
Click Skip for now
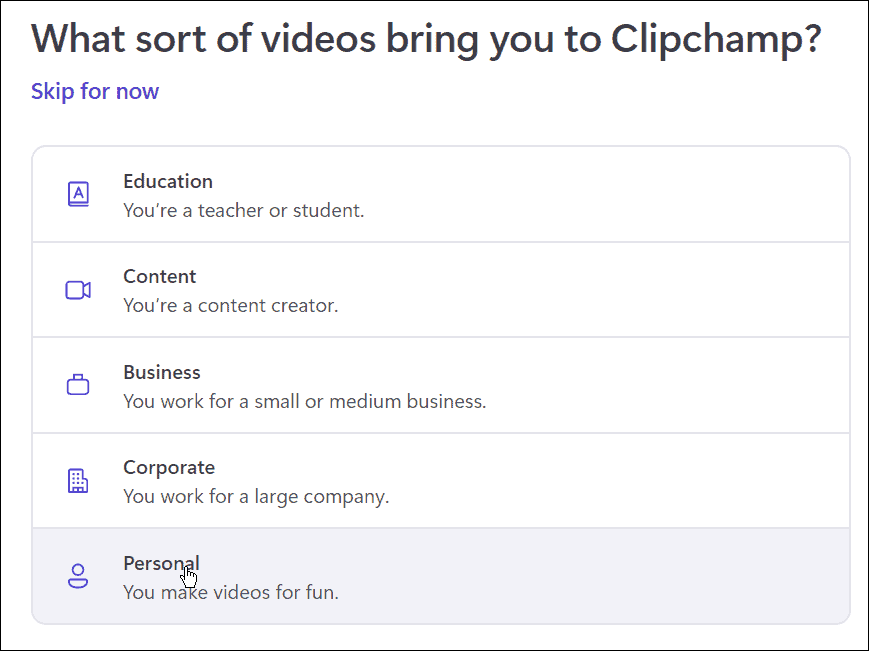pyautogui.click(x=95, y=91)
